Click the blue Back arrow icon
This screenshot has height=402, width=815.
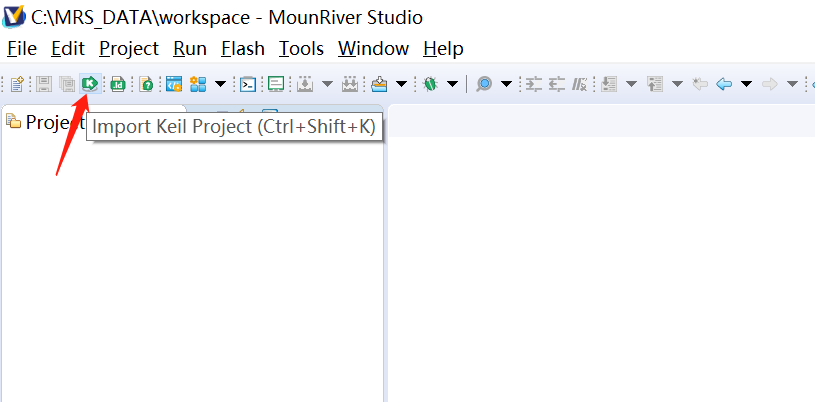(724, 83)
